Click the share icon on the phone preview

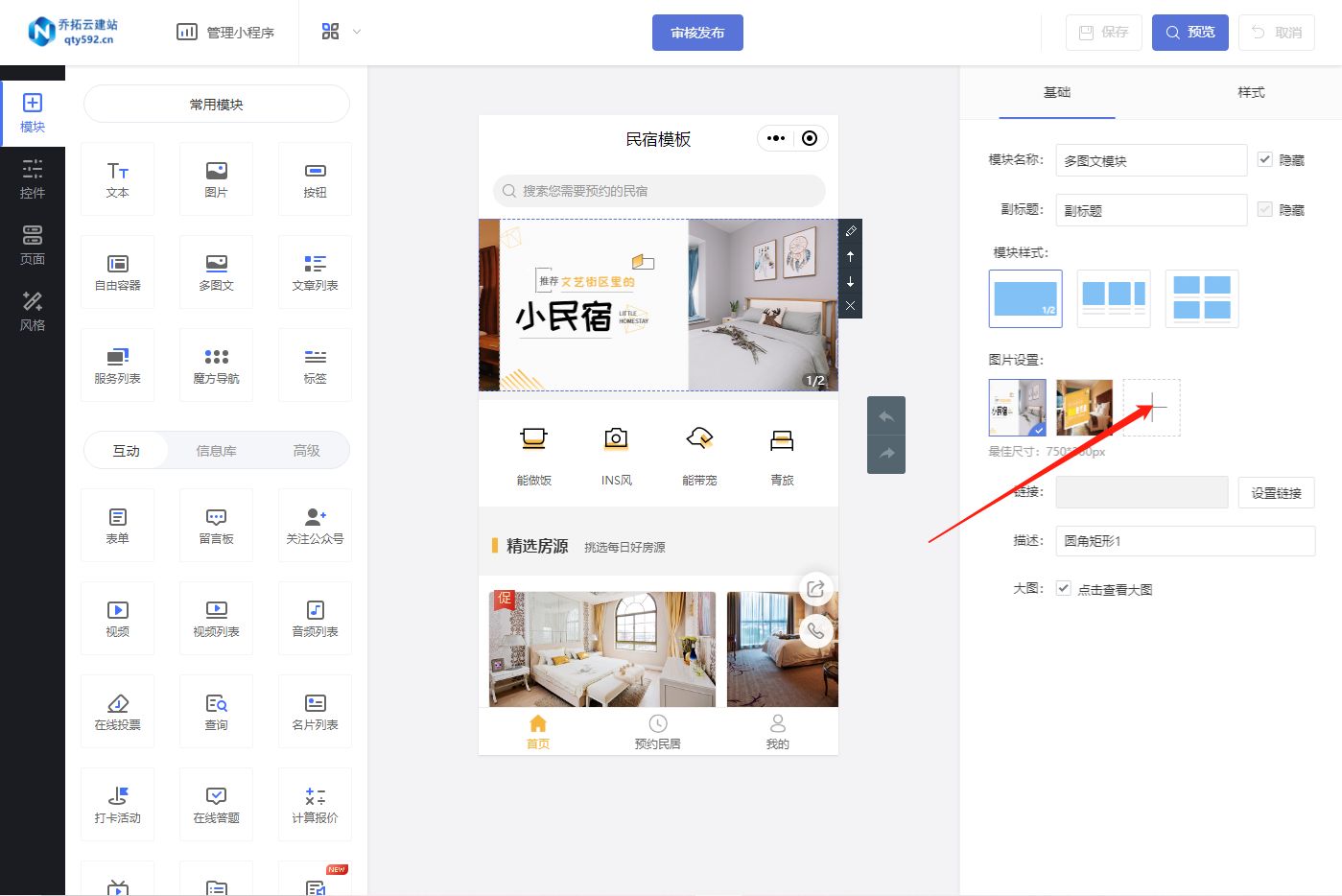click(x=816, y=588)
